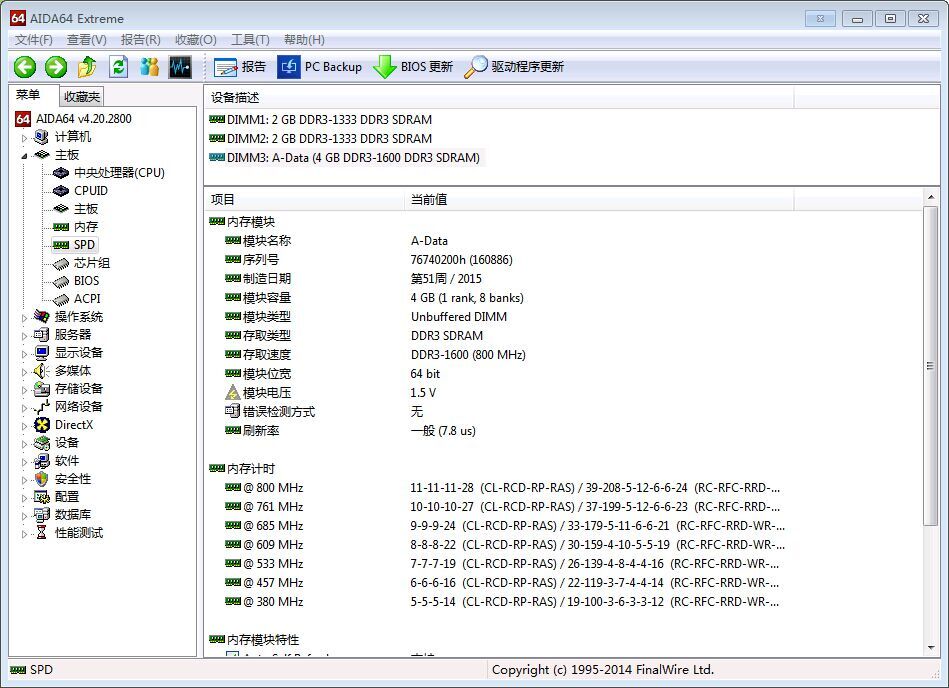Expand the 网络设备 tree node

click(x=24, y=408)
